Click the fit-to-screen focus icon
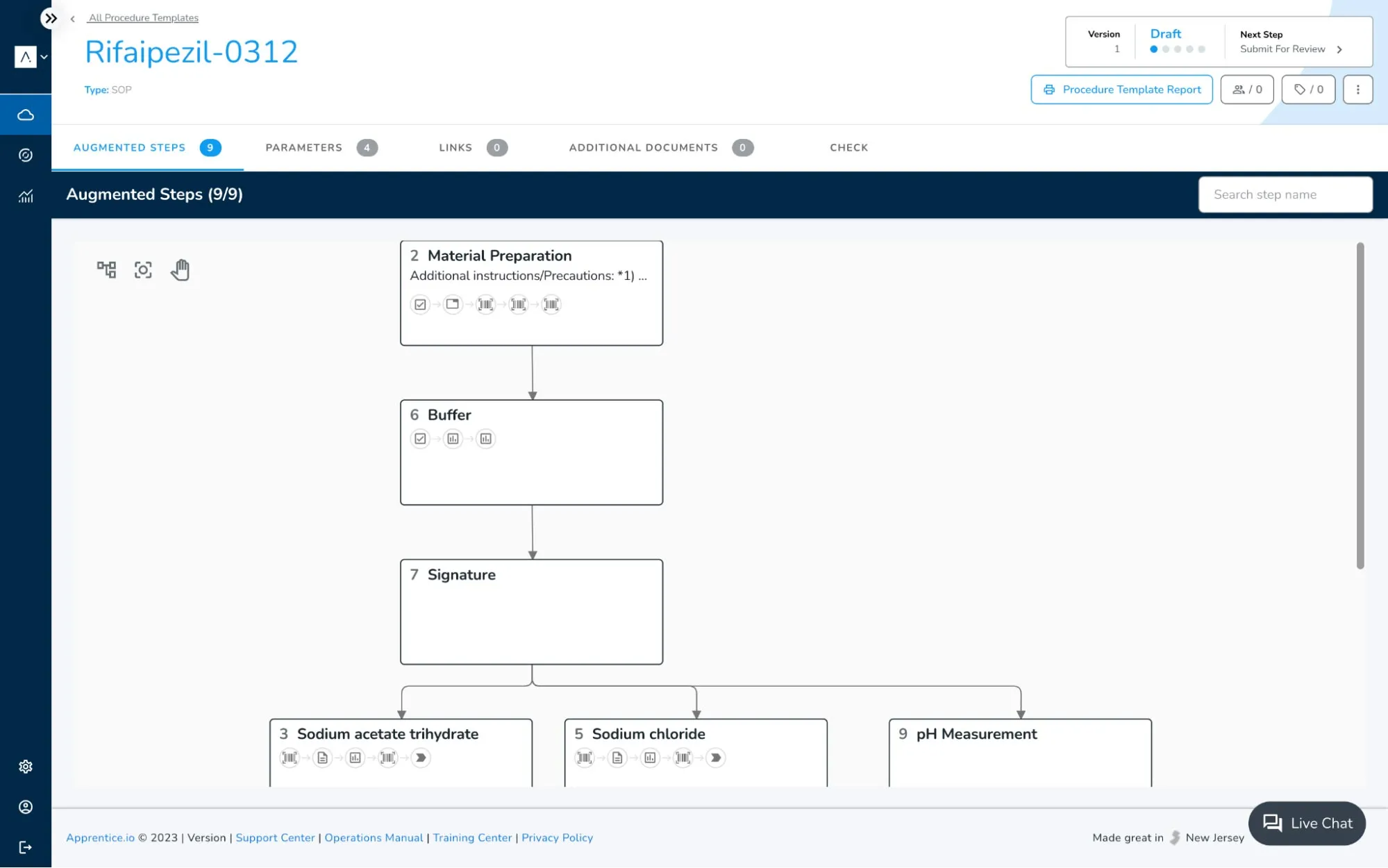This screenshot has width=1388, height=868. 143,269
